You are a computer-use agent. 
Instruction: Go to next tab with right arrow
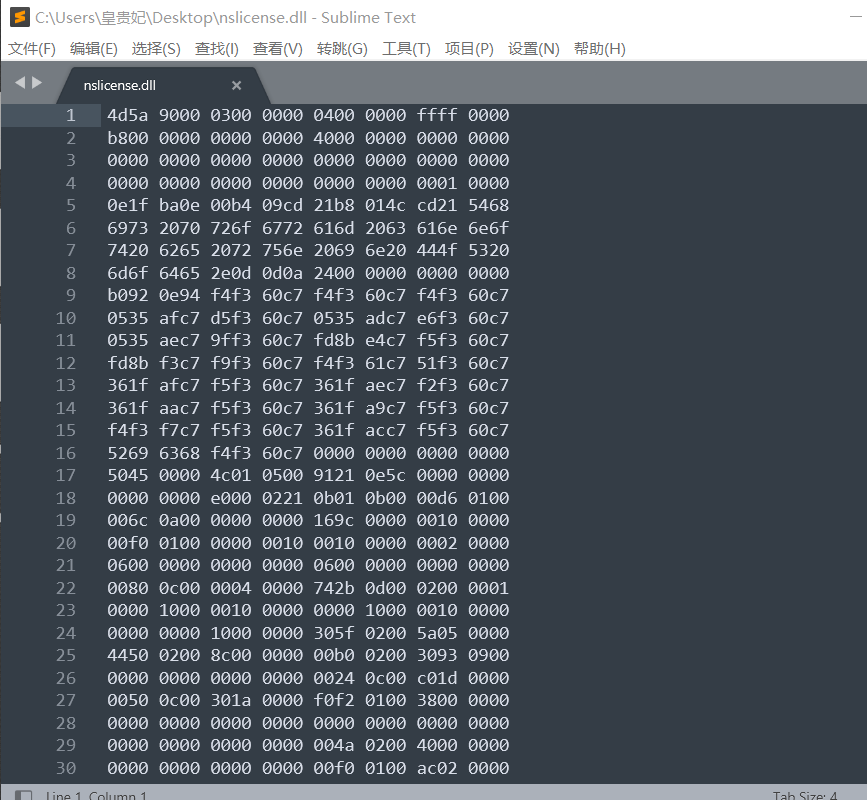pyautogui.click(x=37, y=83)
